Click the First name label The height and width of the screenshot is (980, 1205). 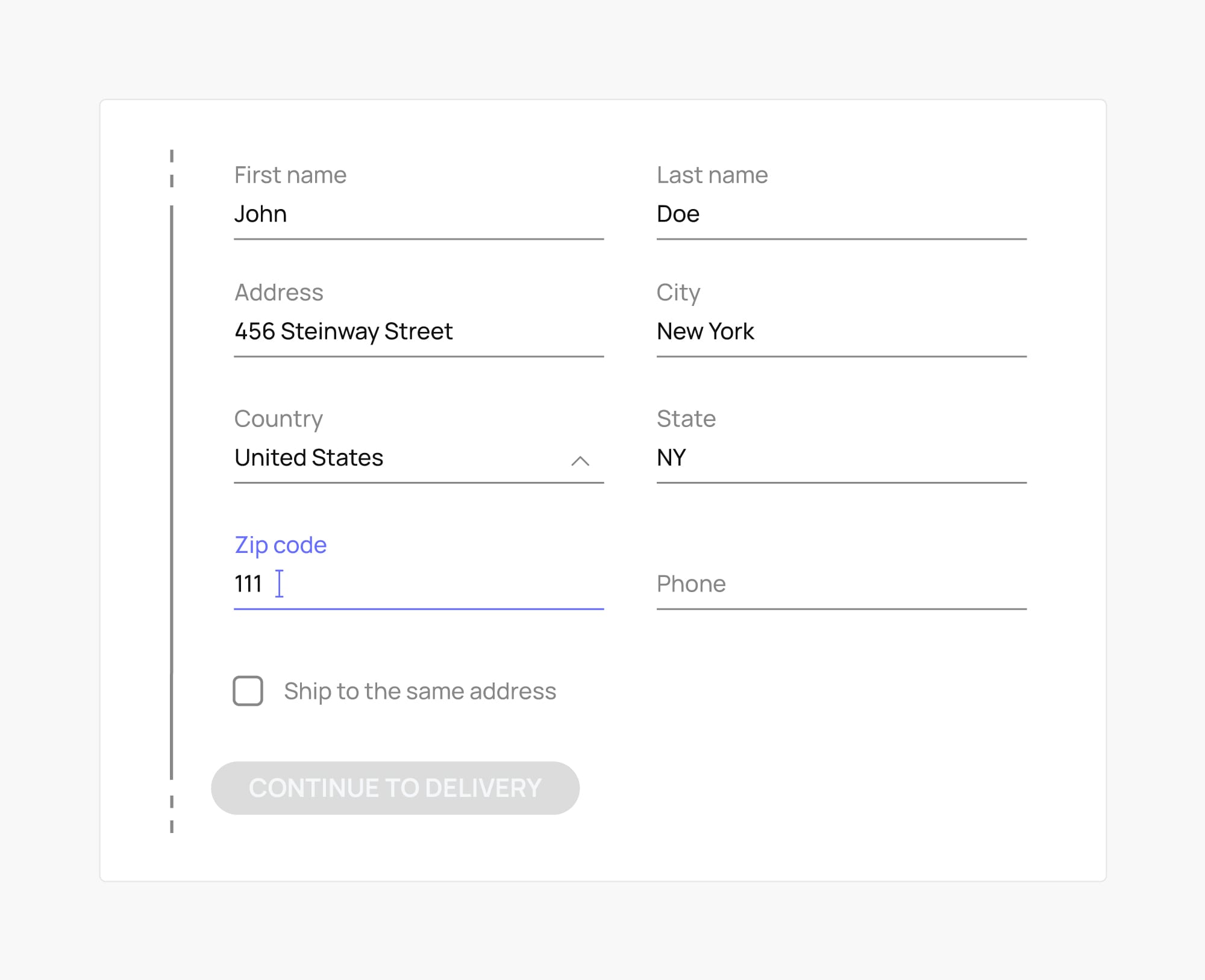pos(290,175)
